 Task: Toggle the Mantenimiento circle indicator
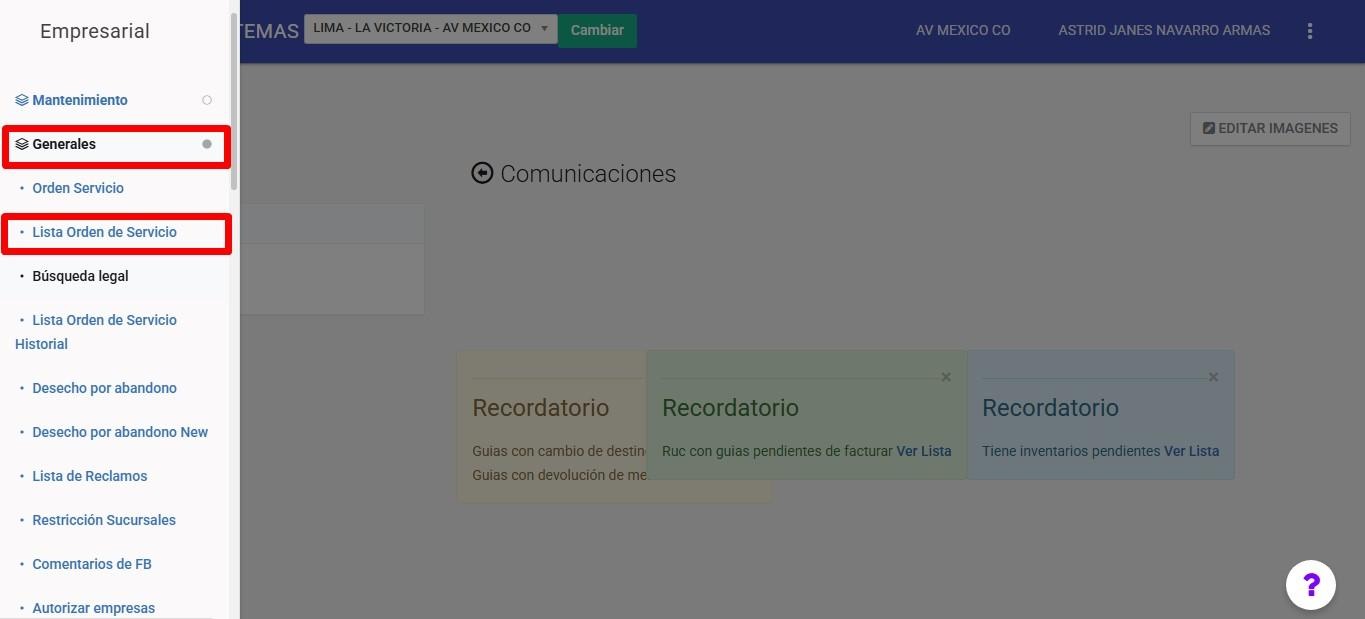pos(207,100)
